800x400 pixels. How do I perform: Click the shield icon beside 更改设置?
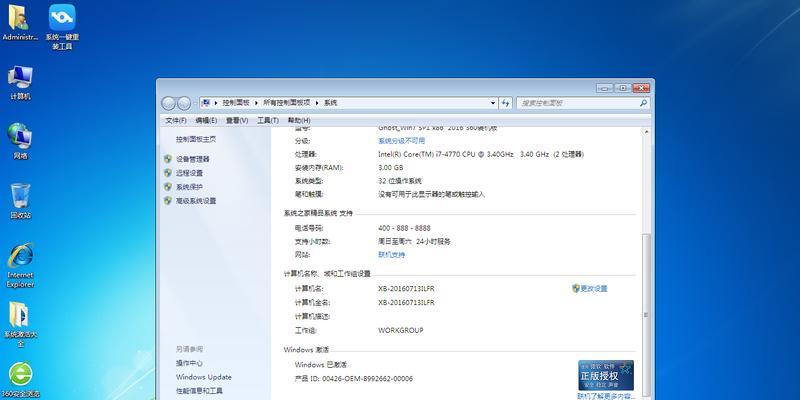click(576, 288)
